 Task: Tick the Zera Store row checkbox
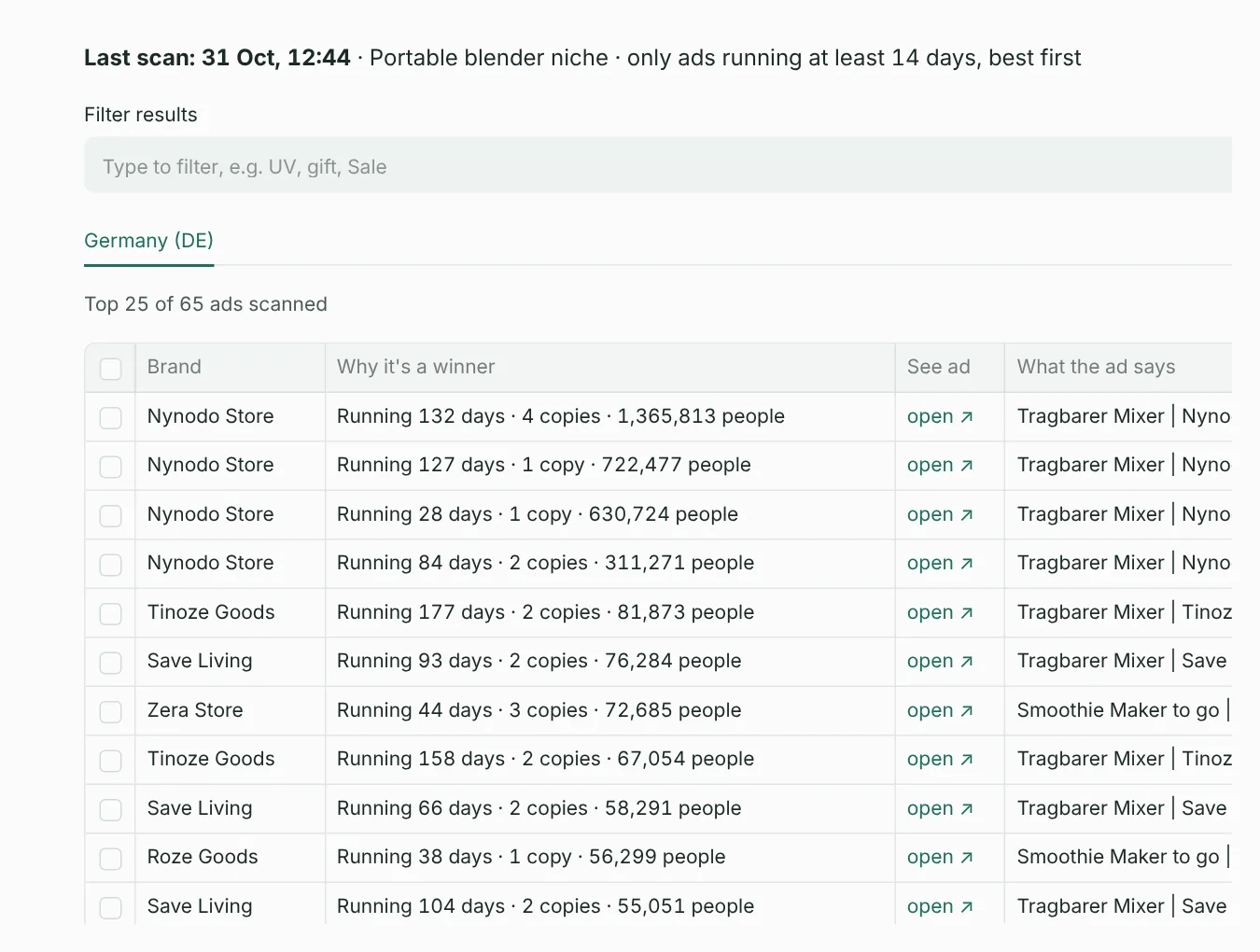[x=111, y=711]
